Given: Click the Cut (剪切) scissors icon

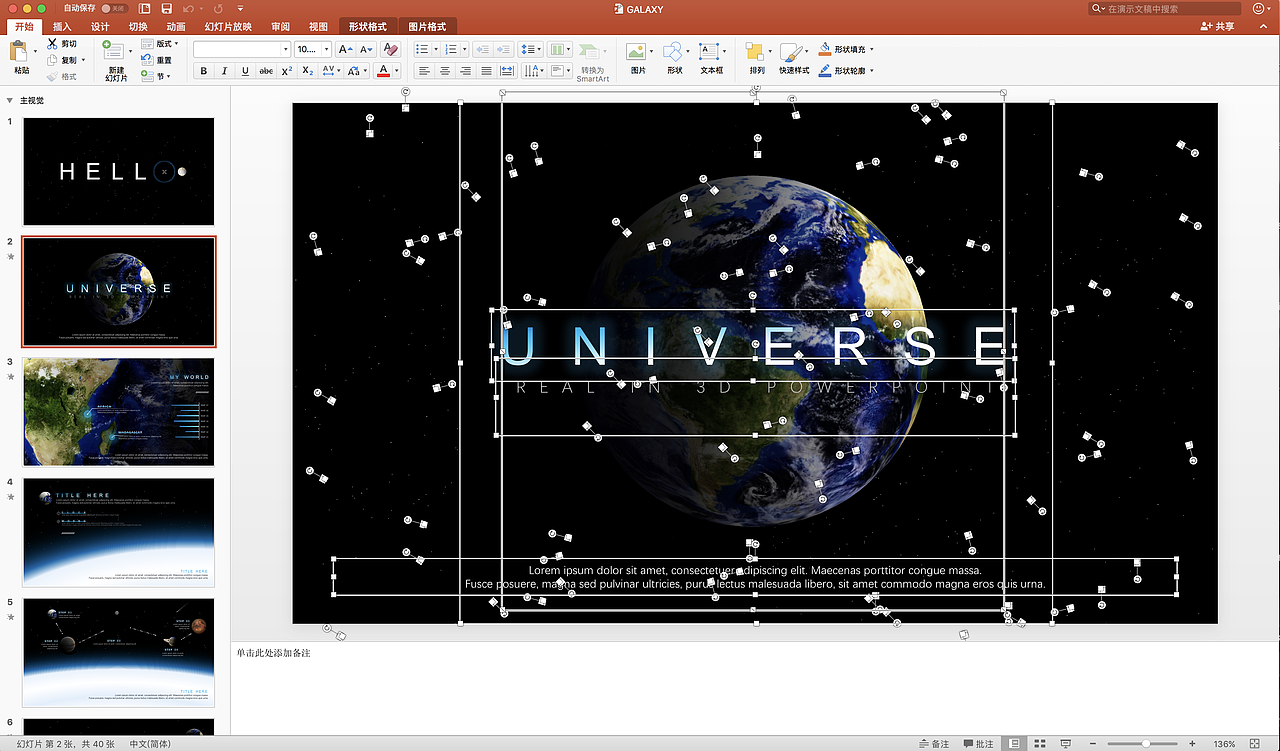Looking at the screenshot, I should tap(51, 45).
